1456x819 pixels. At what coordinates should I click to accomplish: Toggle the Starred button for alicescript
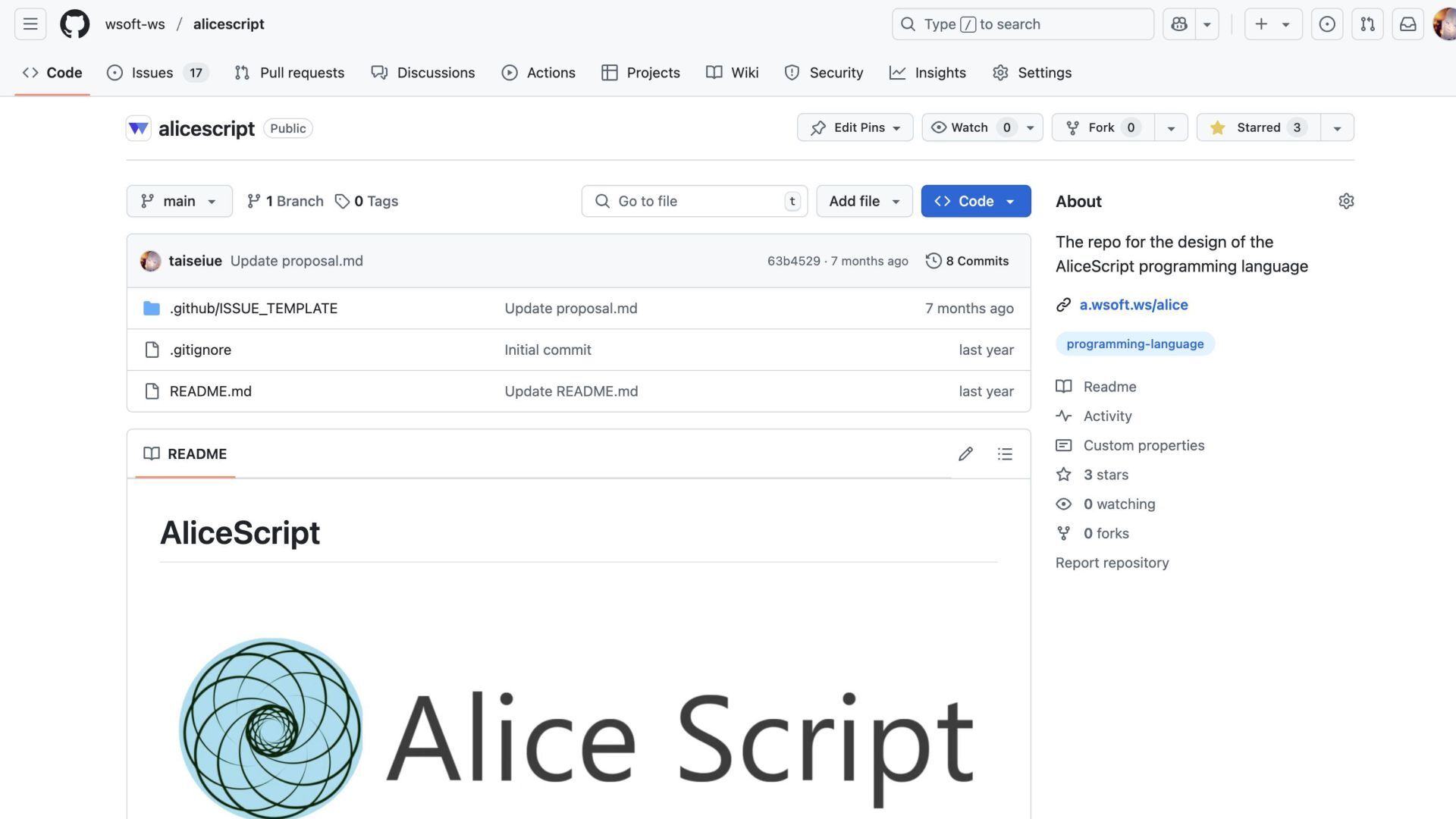[x=1258, y=127]
